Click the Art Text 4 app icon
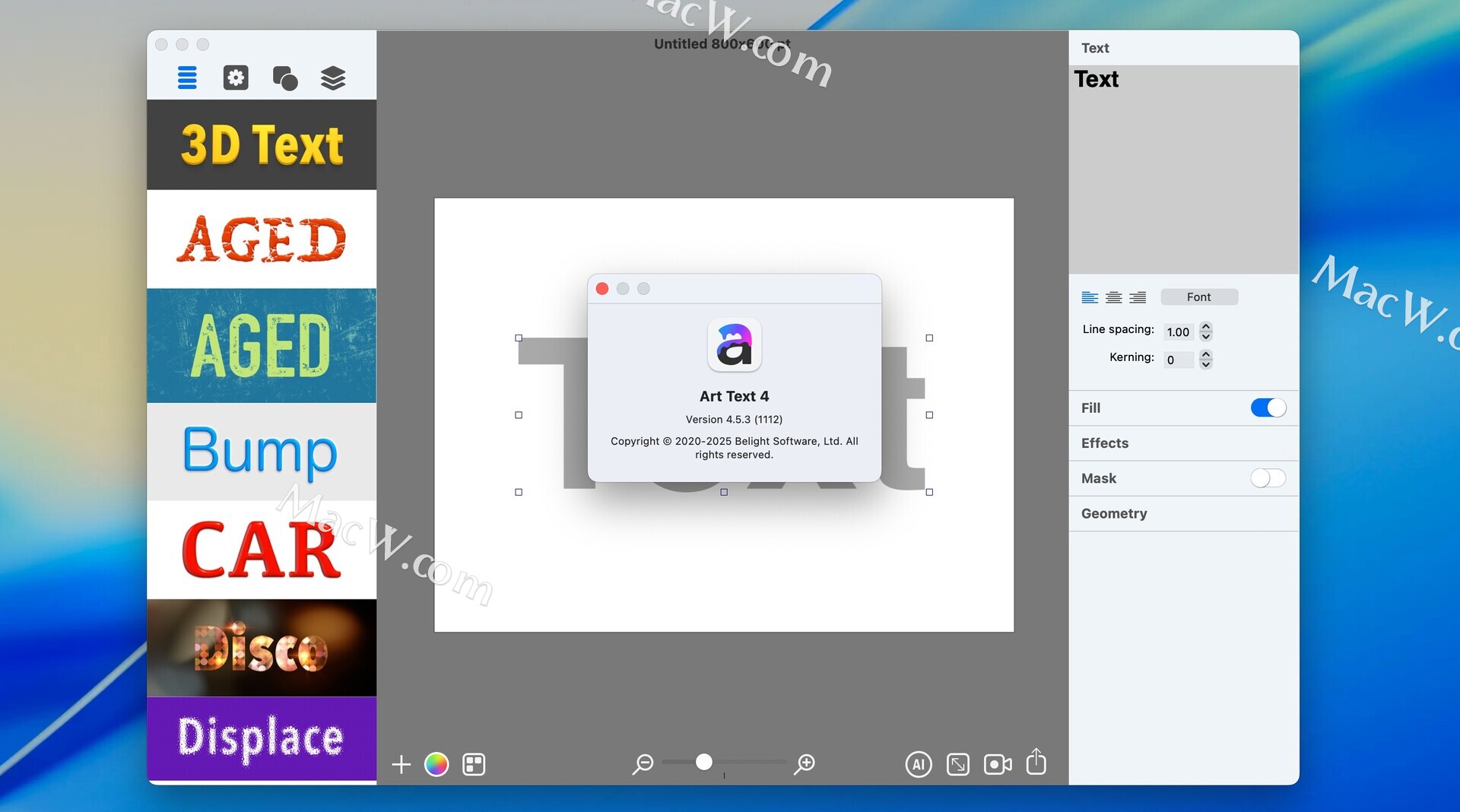The width and height of the screenshot is (1460, 812). (x=735, y=345)
